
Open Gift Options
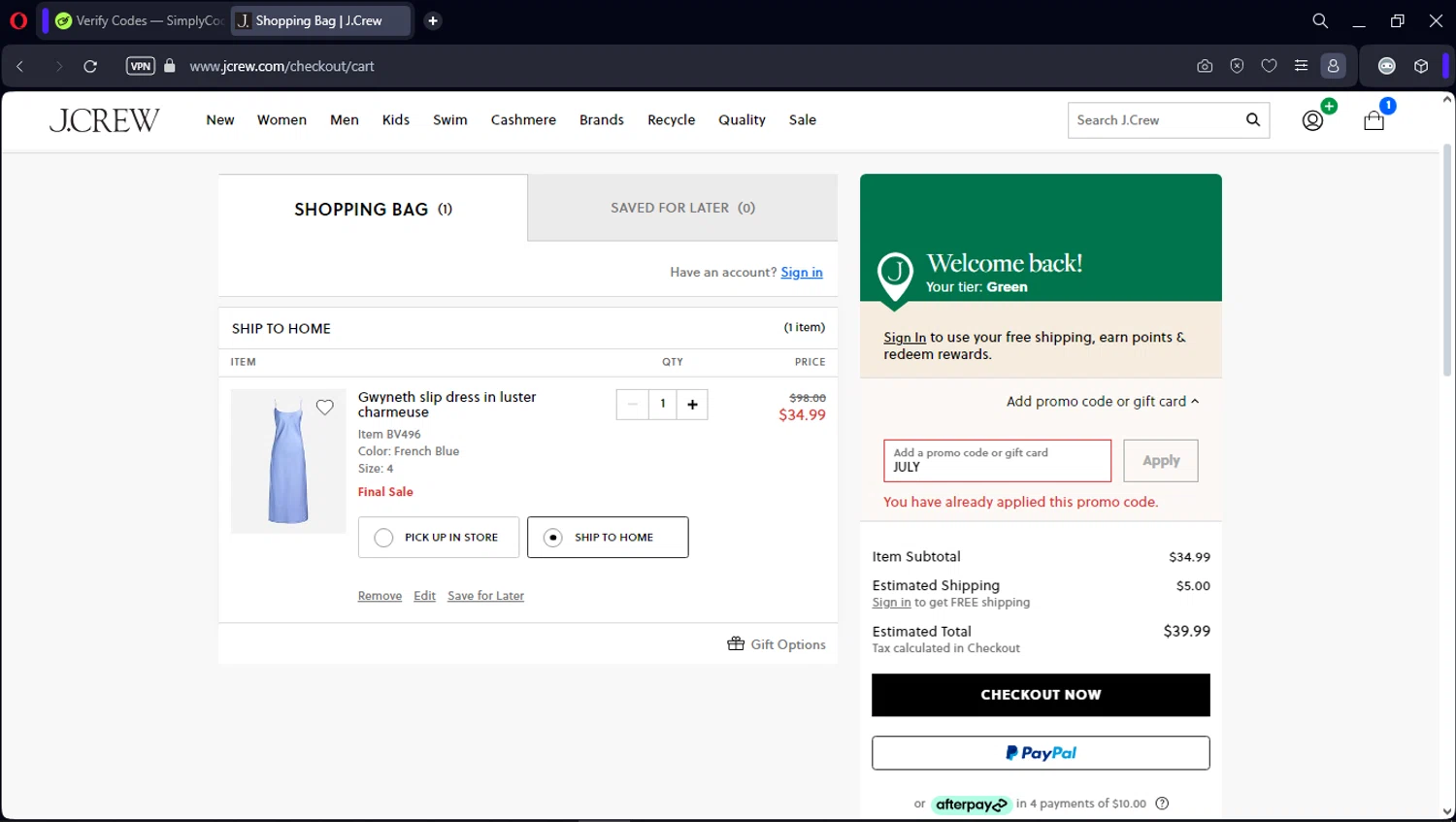click(x=777, y=644)
